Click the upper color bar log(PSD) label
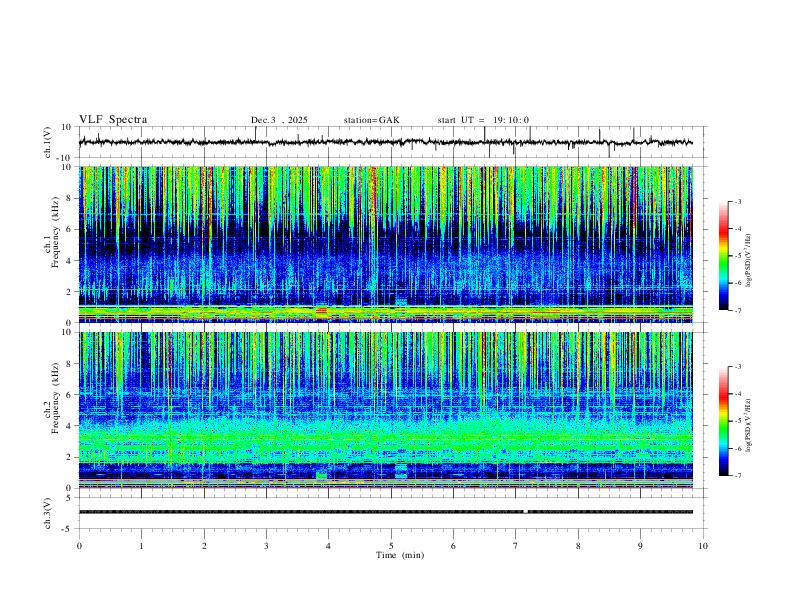 748,261
